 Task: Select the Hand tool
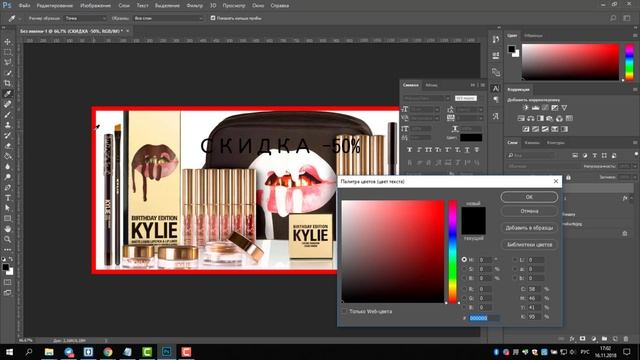[x=7, y=229]
